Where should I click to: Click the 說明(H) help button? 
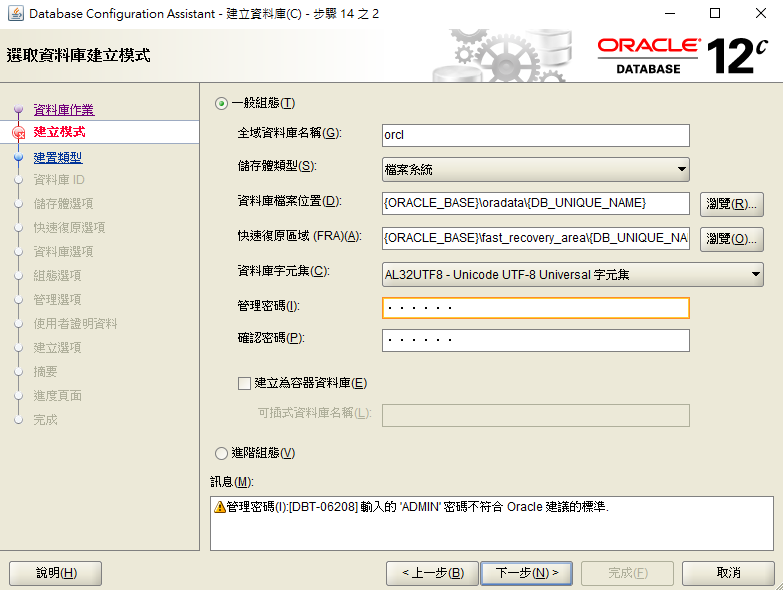[55, 573]
